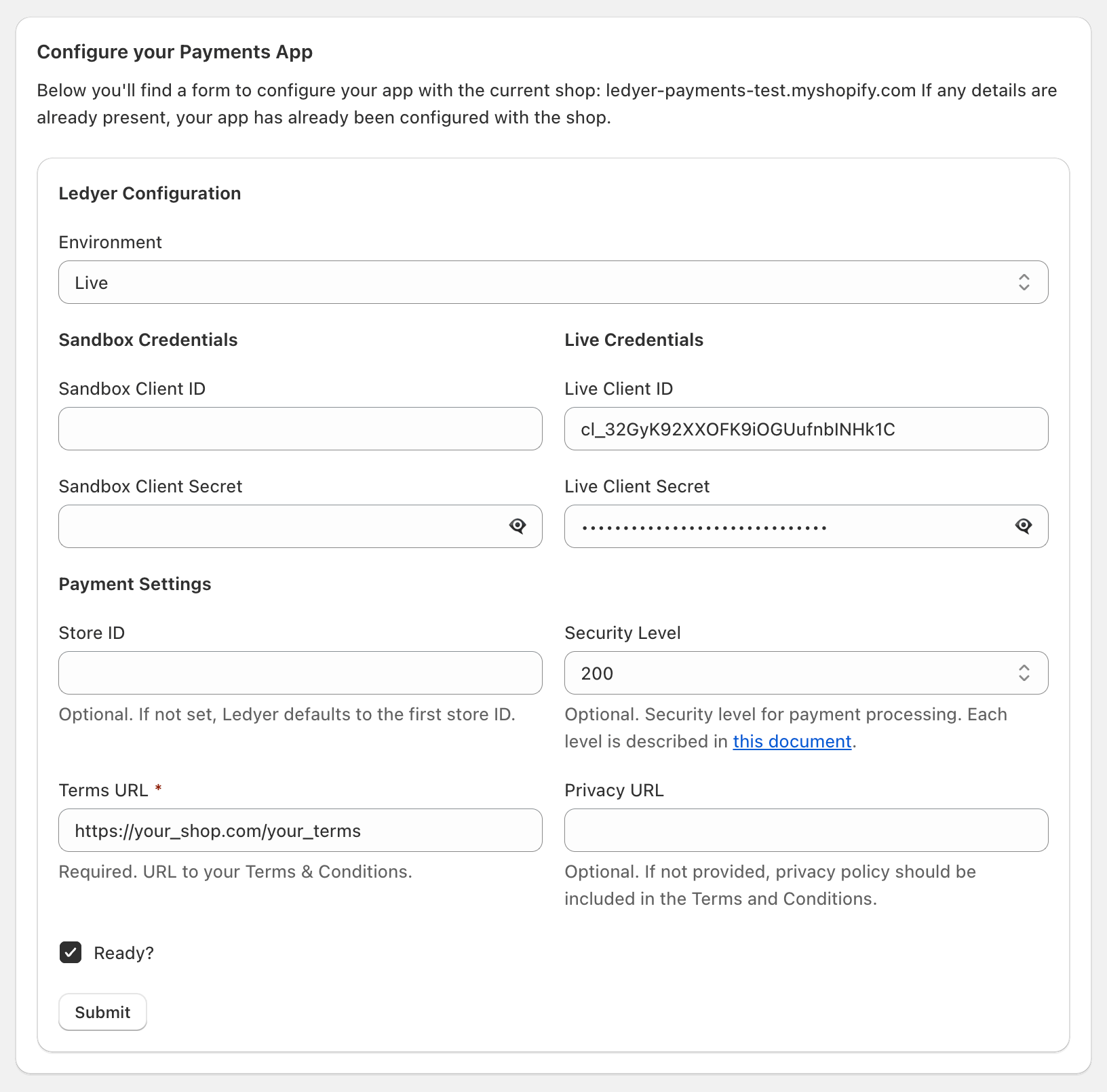
Task: Open the 'this document' link
Action: pos(792,741)
